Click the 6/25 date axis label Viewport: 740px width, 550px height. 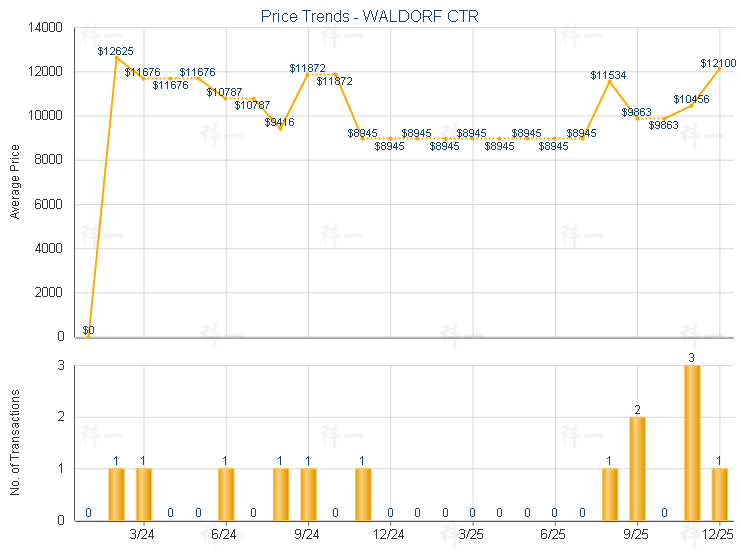[554, 534]
